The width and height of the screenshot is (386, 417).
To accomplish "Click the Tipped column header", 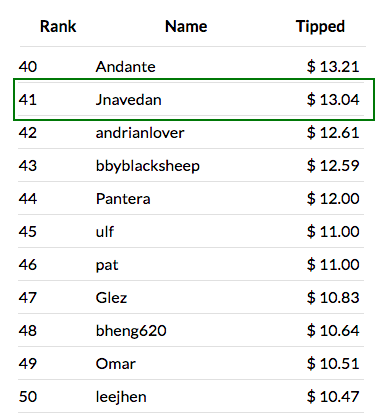I will coord(320,27).
